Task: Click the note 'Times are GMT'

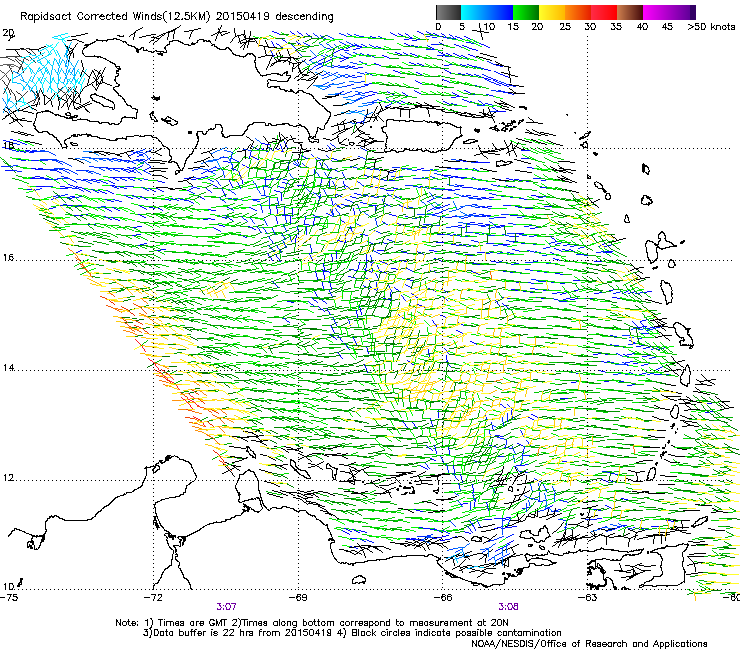Action: click(x=193, y=623)
